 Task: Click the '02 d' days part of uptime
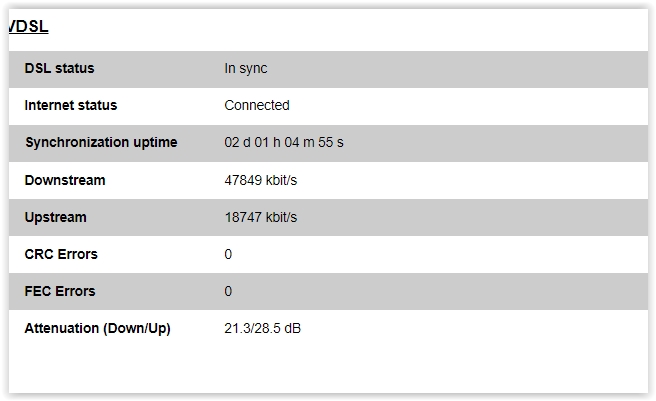235,142
